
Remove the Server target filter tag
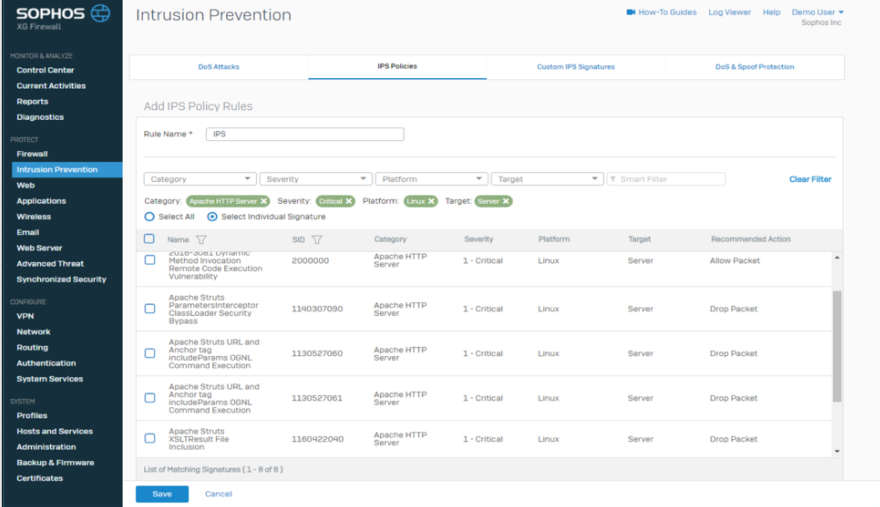(x=506, y=201)
